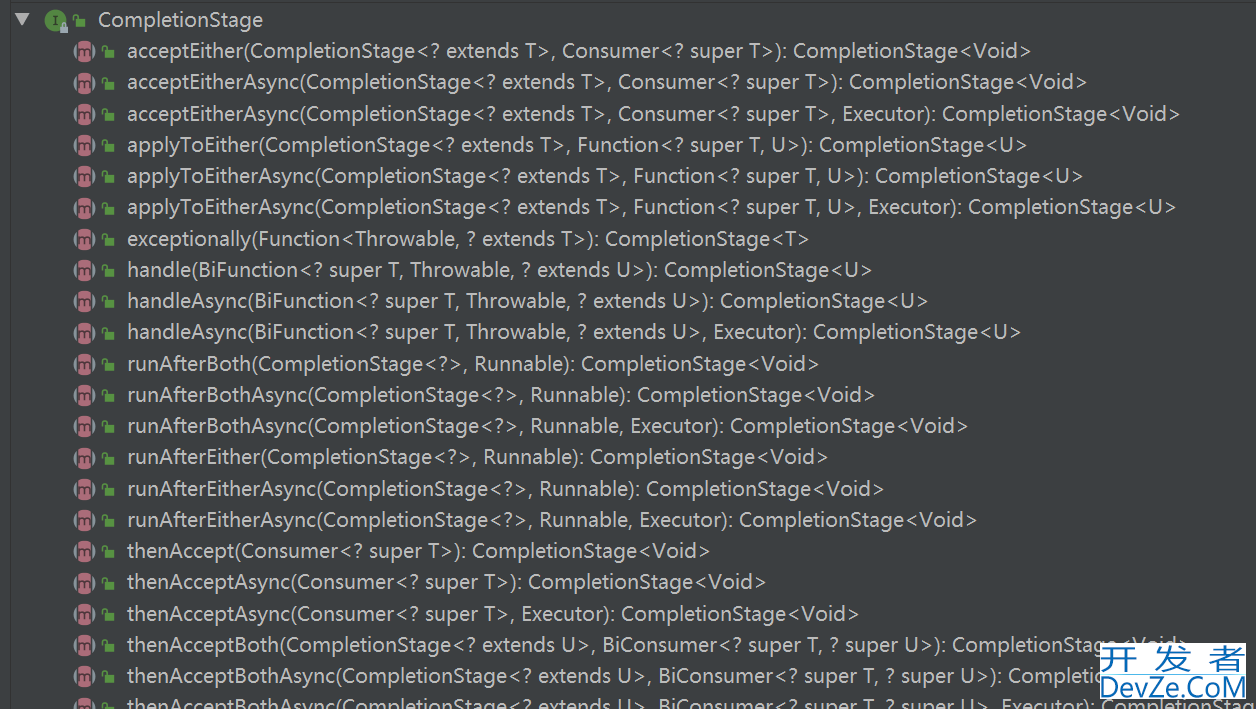Click method icon beside exceptionally
1256x709 pixels.
tap(84, 239)
